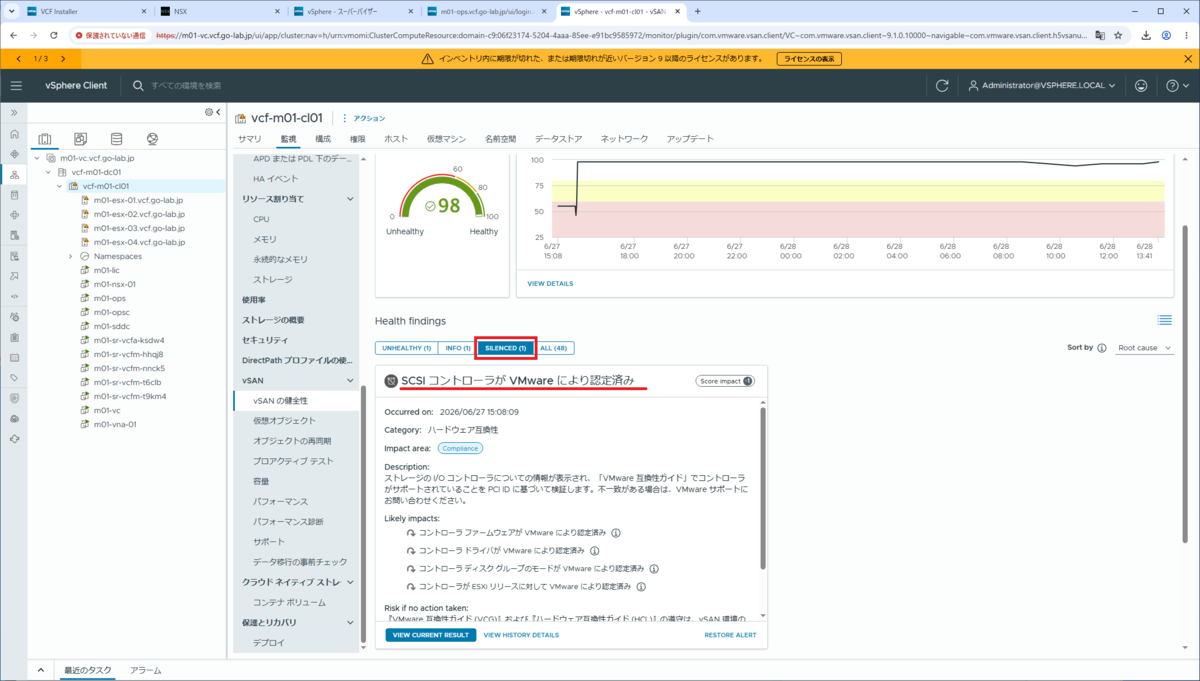Switch to Networking inventory view globe icon

pos(152,139)
